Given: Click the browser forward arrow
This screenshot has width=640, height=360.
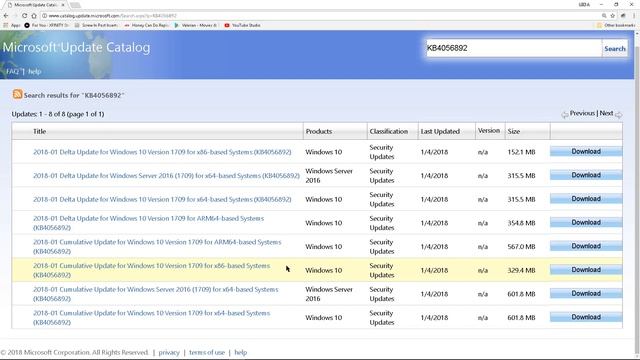Looking at the screenshot, I should point(15,16).
